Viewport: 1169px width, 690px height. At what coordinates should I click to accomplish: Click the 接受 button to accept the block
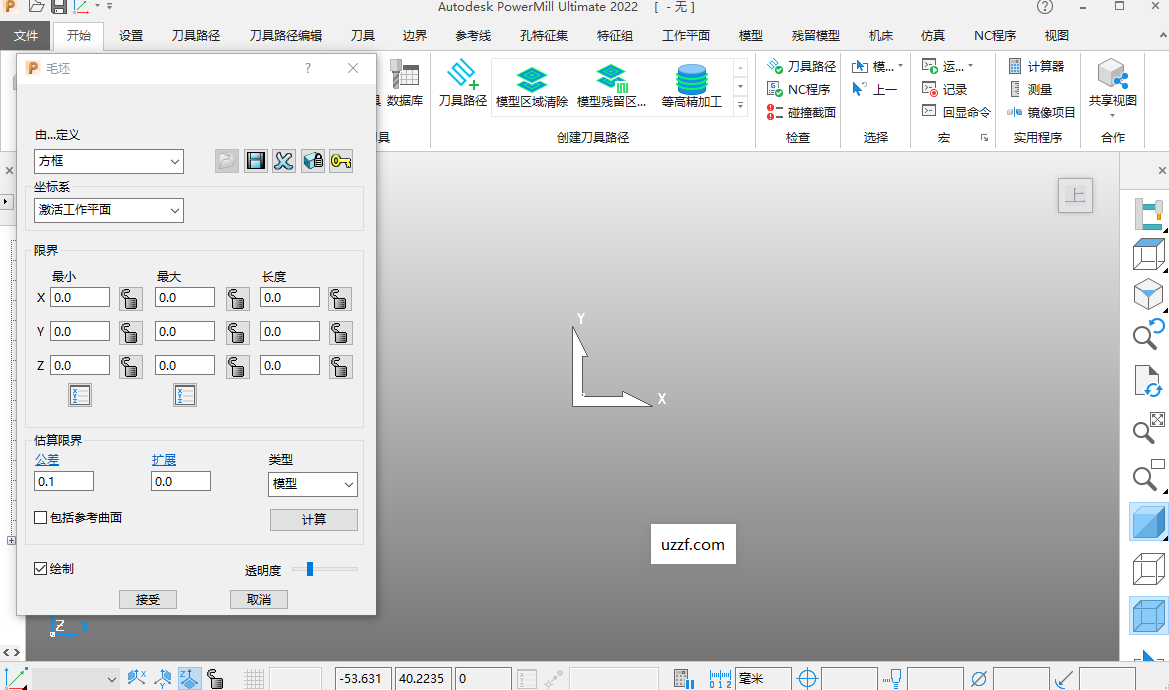coord(147,599)
